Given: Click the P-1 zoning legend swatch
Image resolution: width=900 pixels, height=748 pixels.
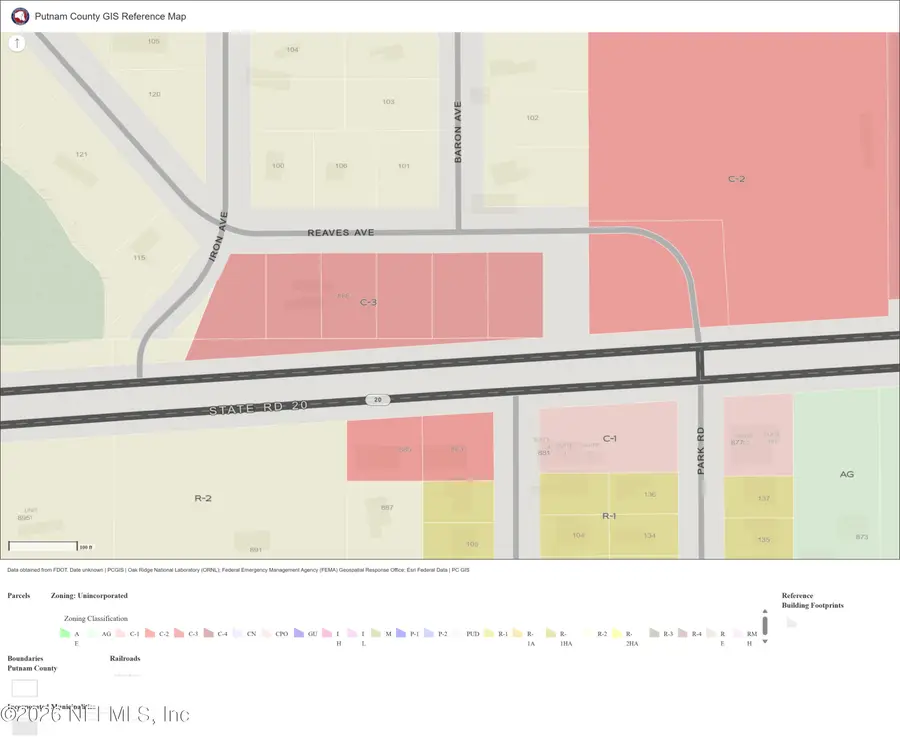Looking at the screenshot, I should (401, 633).
